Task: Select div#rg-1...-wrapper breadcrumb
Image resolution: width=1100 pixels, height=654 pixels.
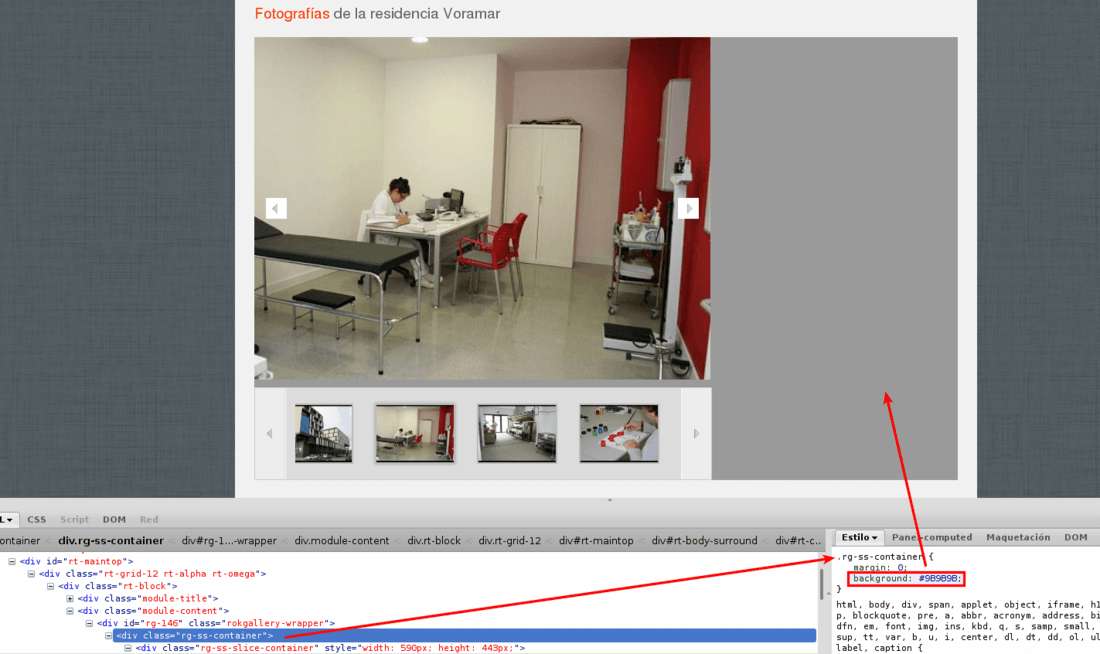Action: 229,540
